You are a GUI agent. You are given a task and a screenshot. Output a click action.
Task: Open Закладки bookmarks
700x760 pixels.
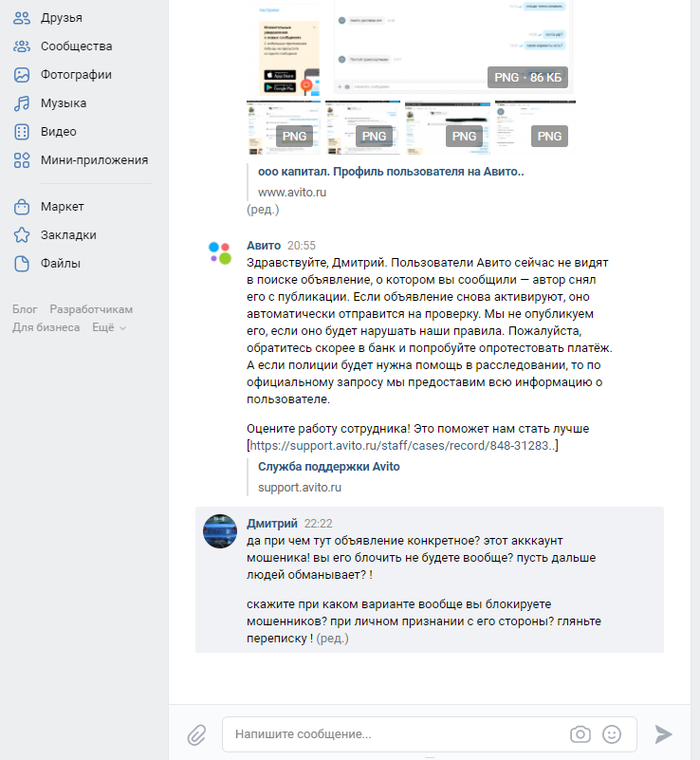pos(68,235)
